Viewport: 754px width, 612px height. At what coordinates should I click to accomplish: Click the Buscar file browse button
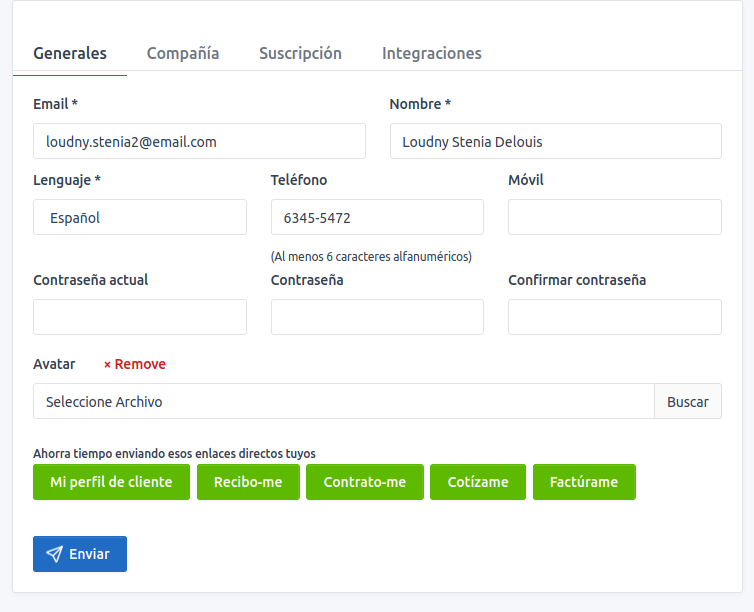[x=687, y=402]
